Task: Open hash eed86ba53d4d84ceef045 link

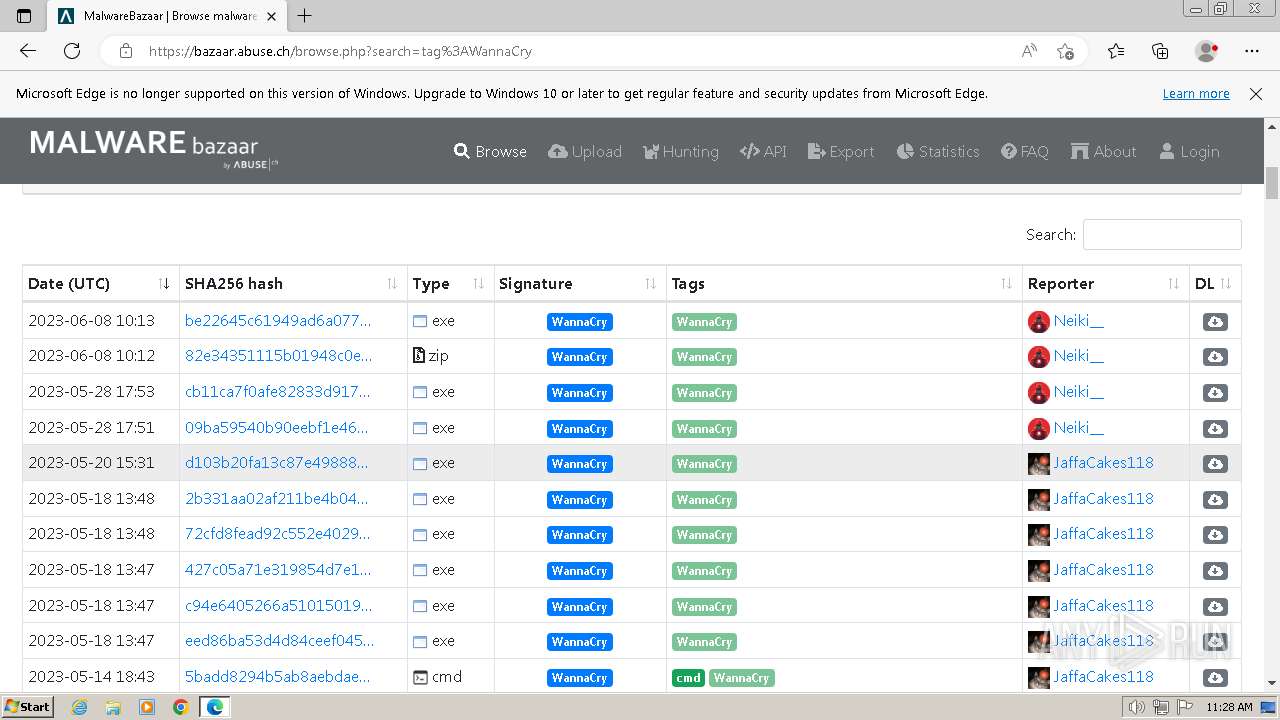Action: tap(279, 641)
